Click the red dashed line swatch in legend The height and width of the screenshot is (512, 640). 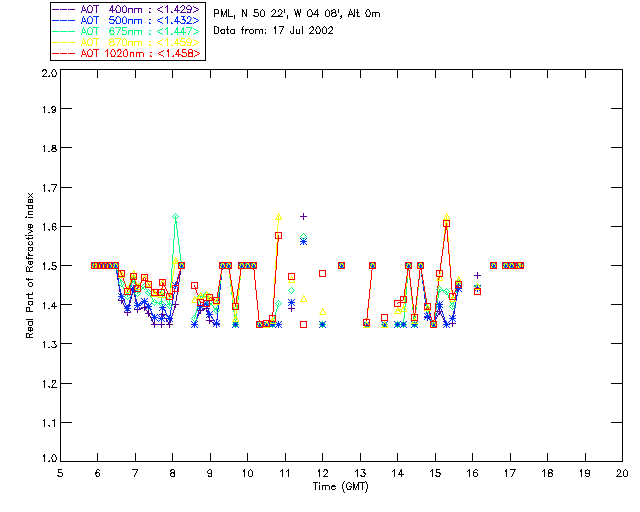pyautogui.click(x=64, y=53)
